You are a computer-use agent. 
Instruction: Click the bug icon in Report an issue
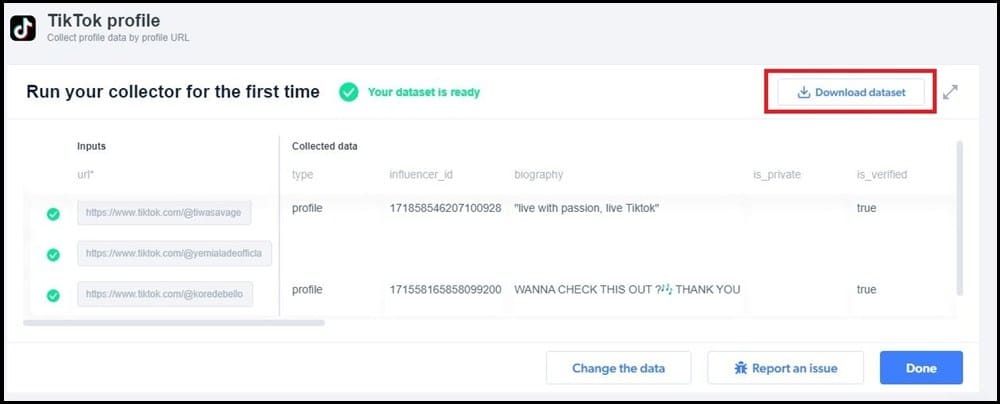(740, 368)
